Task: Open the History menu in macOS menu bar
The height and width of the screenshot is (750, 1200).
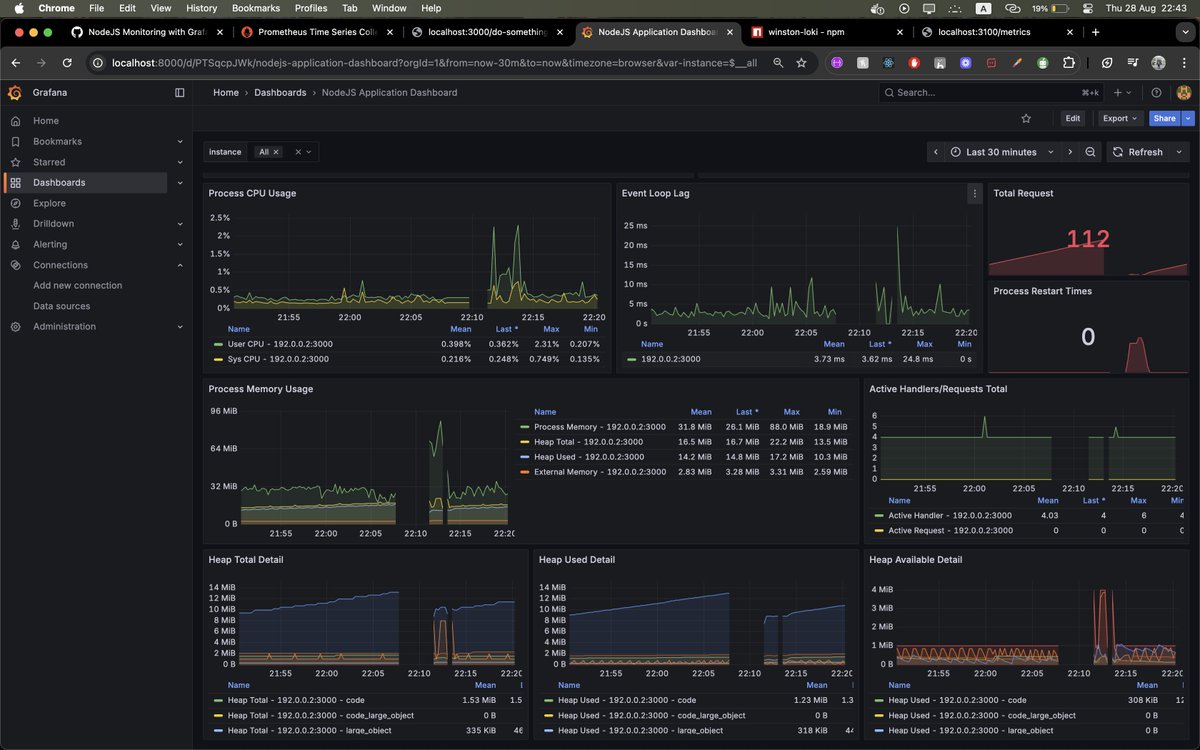Action: (x=201, y=8)
